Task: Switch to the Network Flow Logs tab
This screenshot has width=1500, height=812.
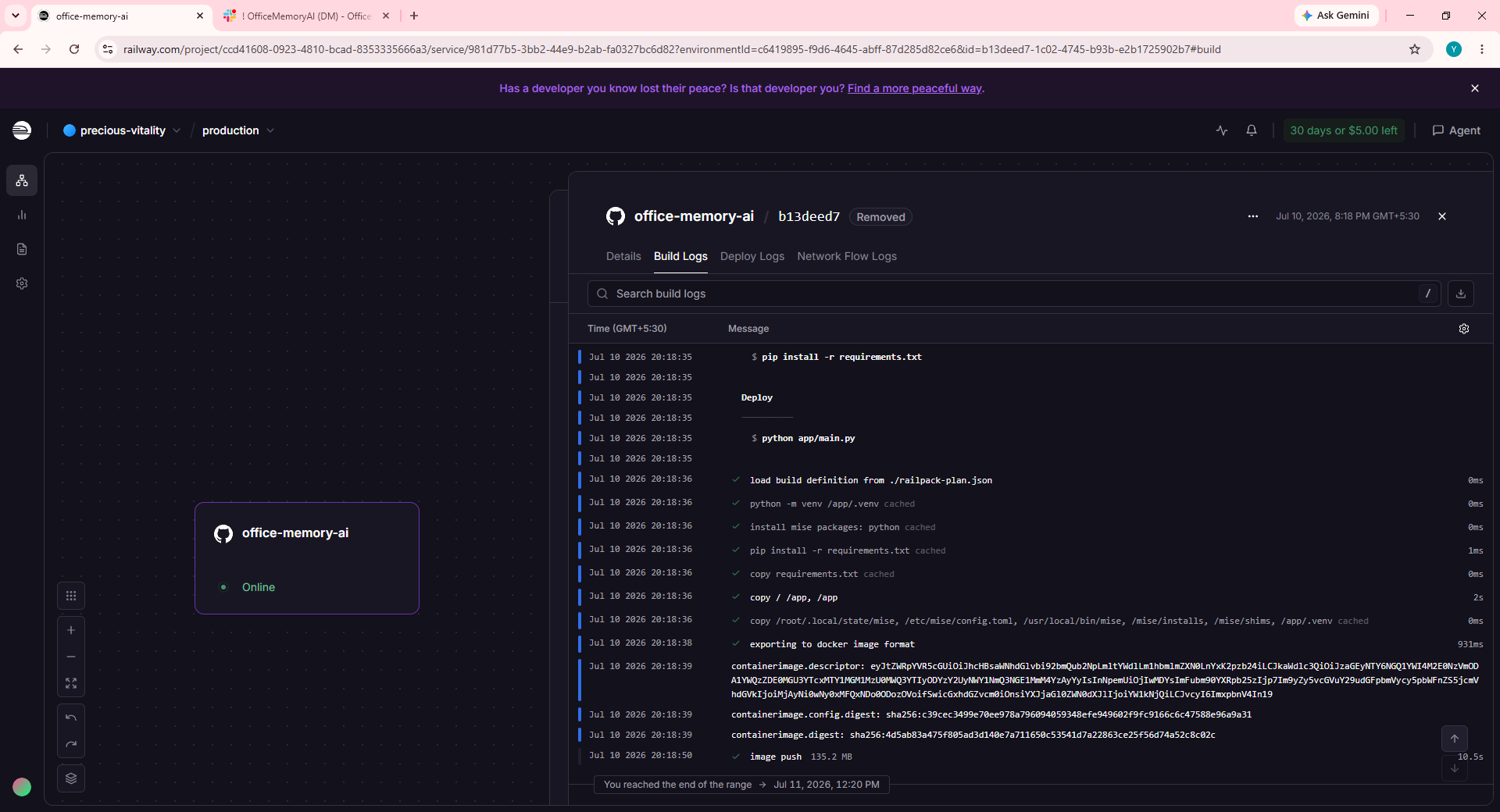Action: pos(847,256)
